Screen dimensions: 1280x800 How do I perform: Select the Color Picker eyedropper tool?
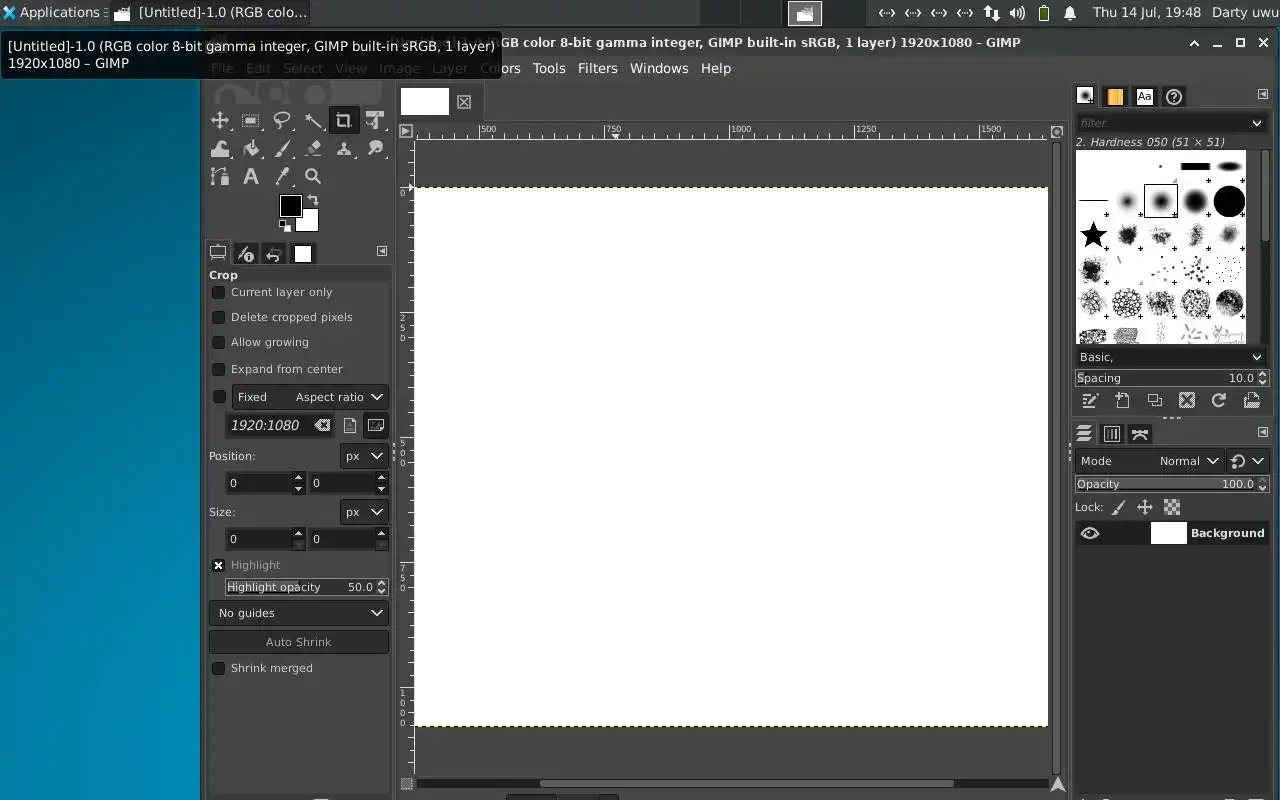[282, 176]
